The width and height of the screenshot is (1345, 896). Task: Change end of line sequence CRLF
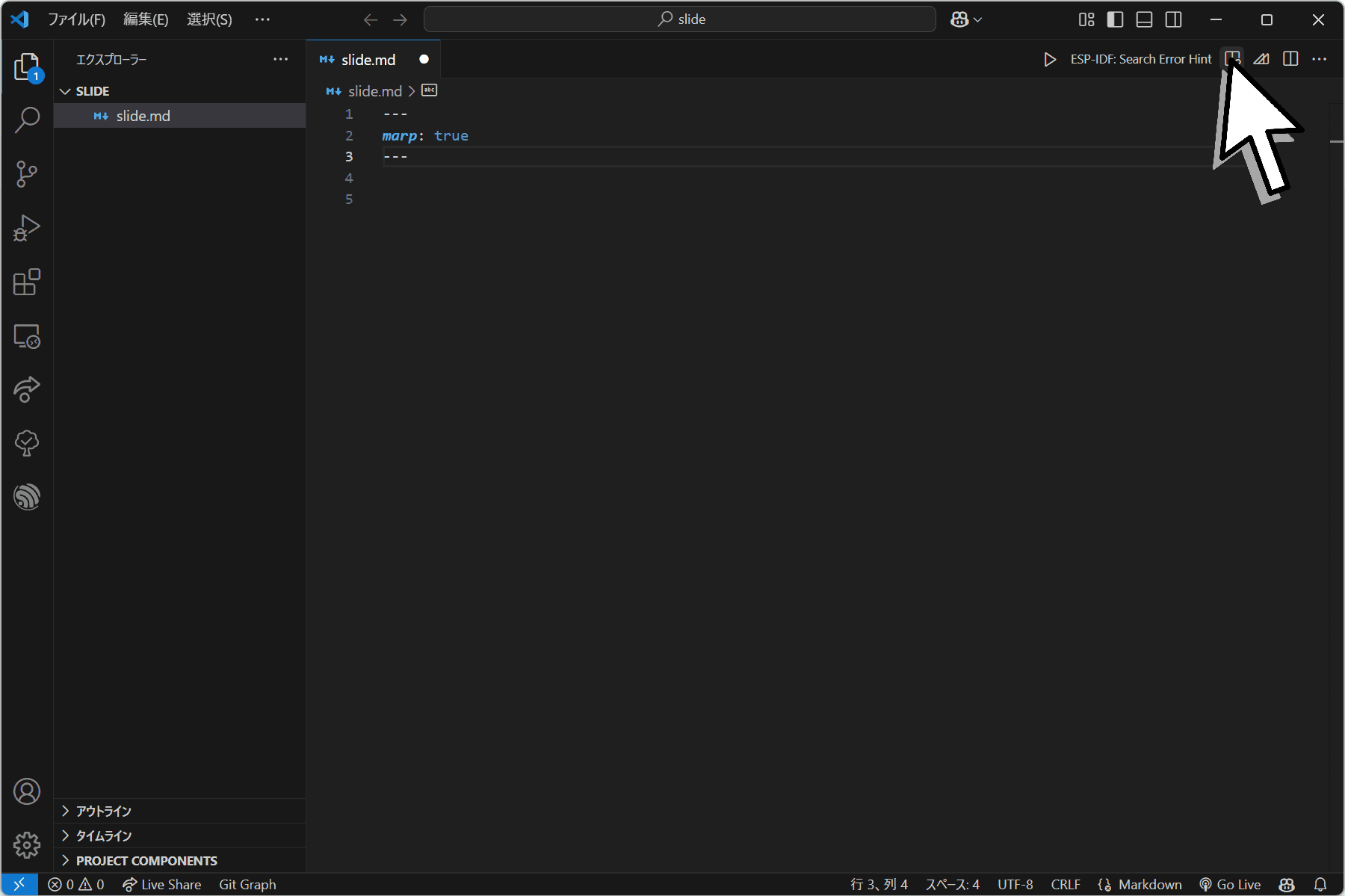[1066, 884]
